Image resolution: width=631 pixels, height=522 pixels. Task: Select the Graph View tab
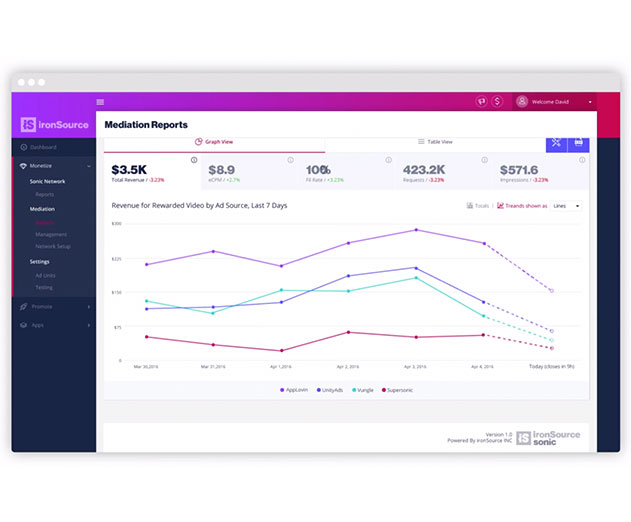click(214, 142)
